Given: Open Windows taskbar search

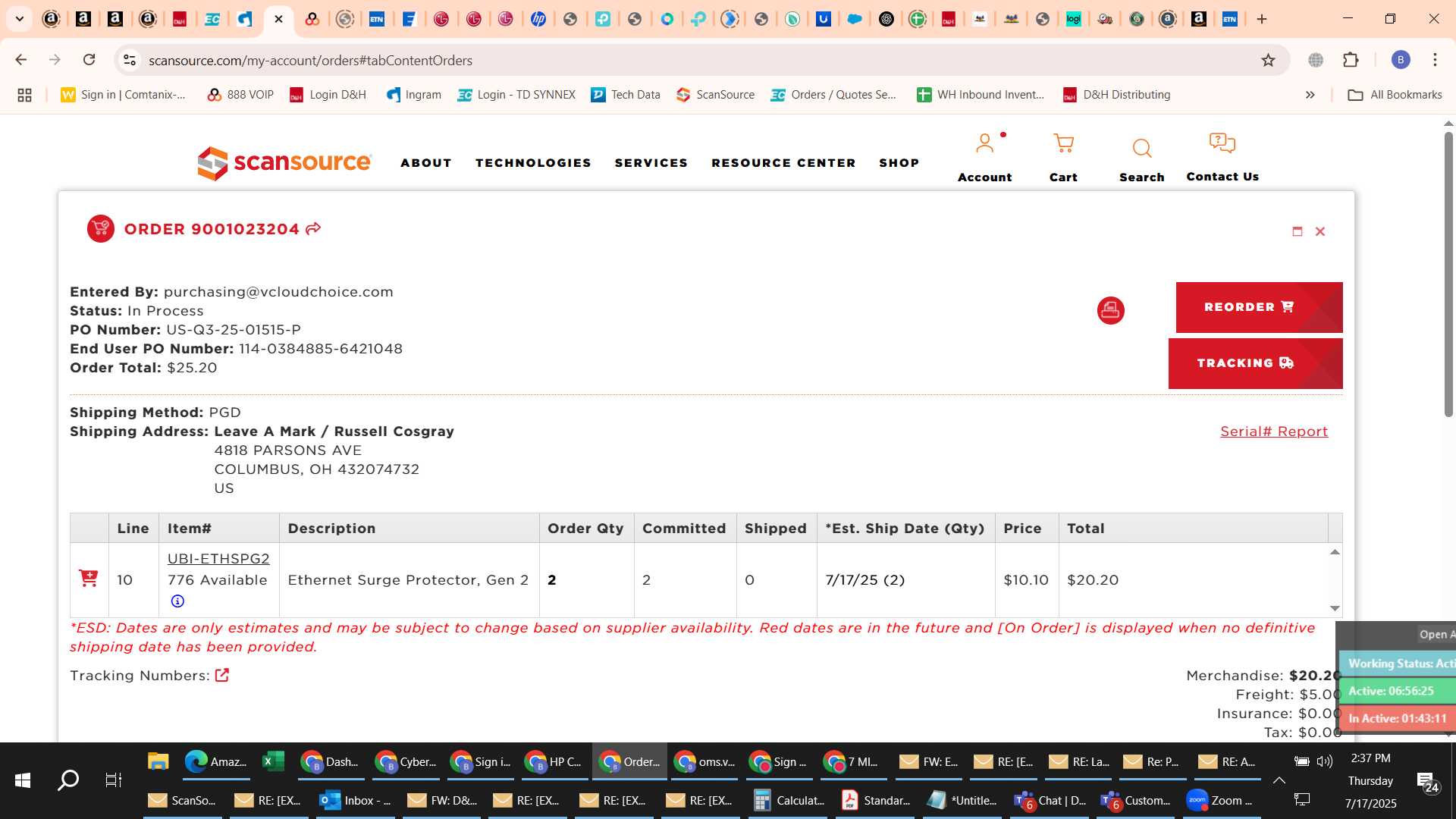Looking at the screenshot, I should 68,780.
